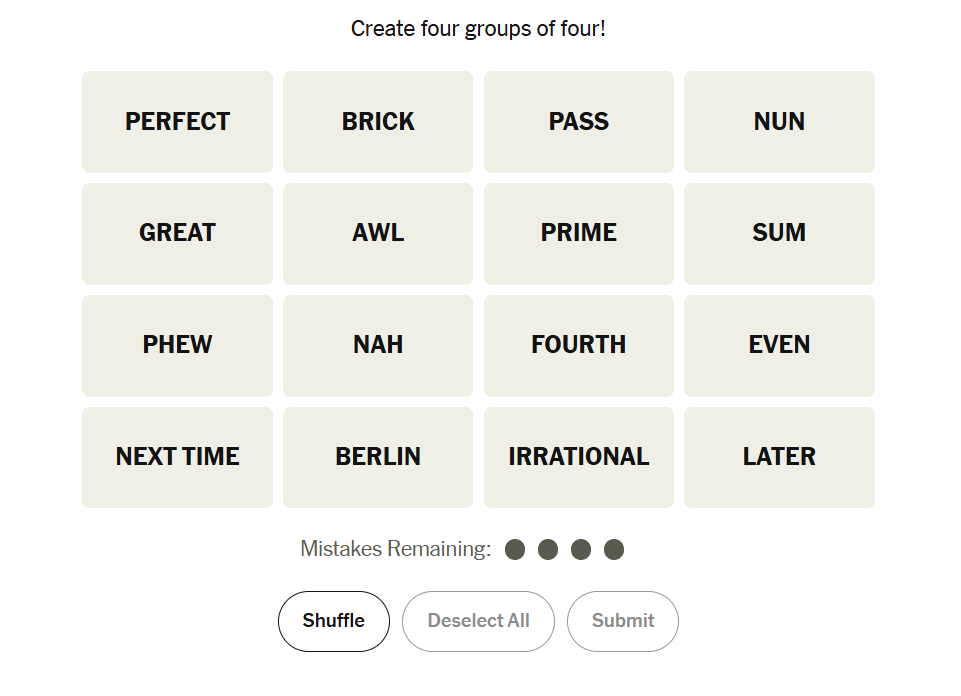Select the AWL word tile
Image resolution: width=961 pixels, height=696 pixels.
[x=378, y=233]
